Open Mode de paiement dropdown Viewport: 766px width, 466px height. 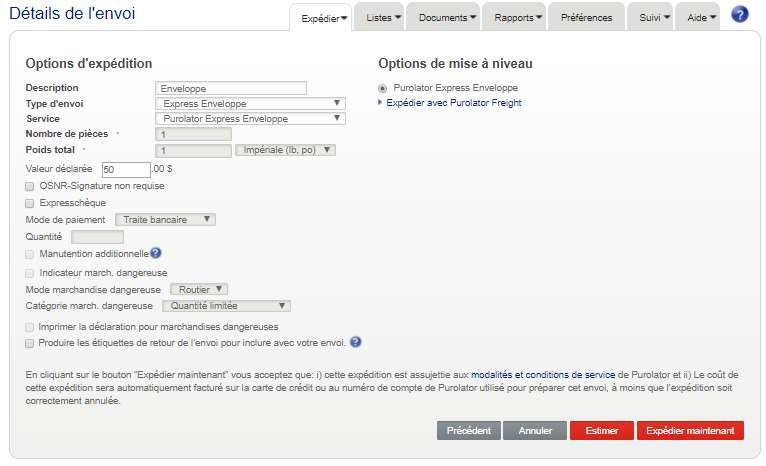pyautogui.click(x=165, y=219)
